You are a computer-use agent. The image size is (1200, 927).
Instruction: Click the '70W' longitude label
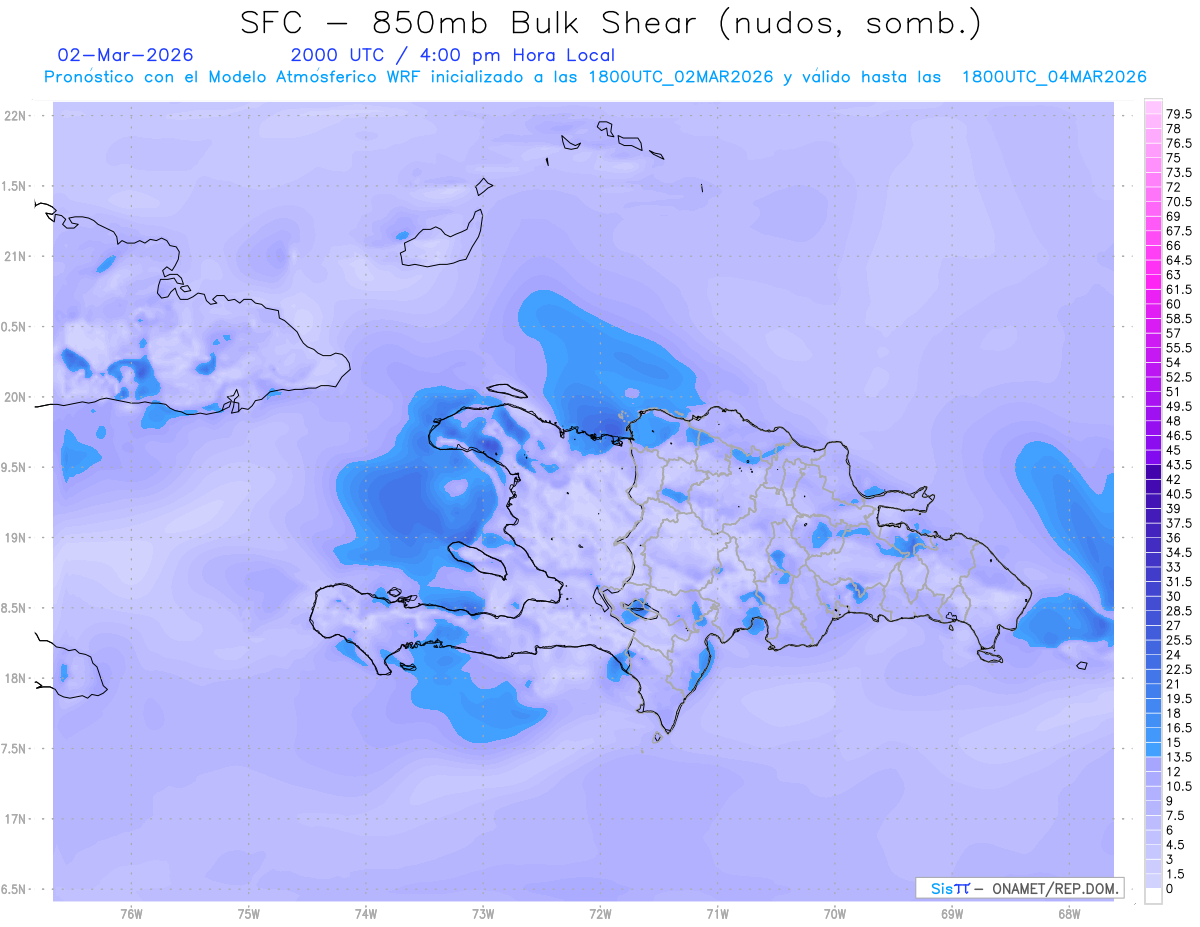coord(835,914)
